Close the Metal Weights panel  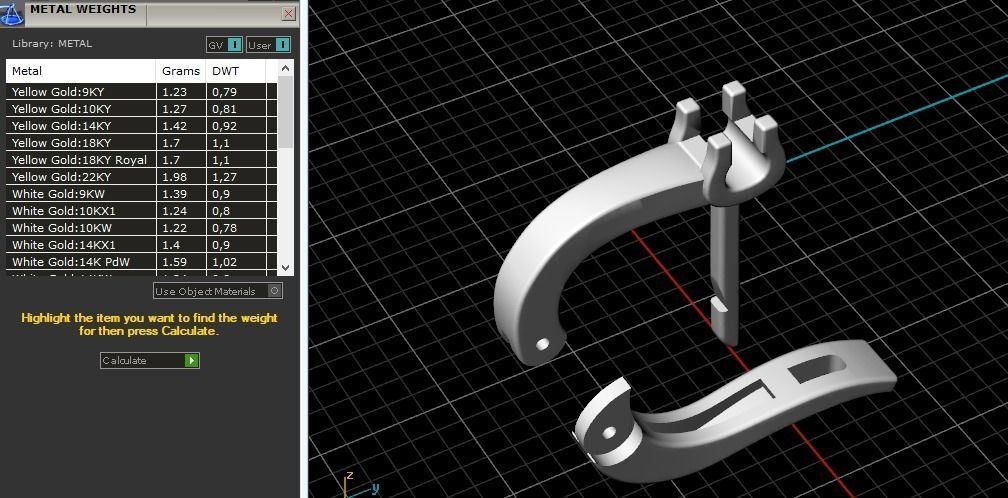(289, 13)
